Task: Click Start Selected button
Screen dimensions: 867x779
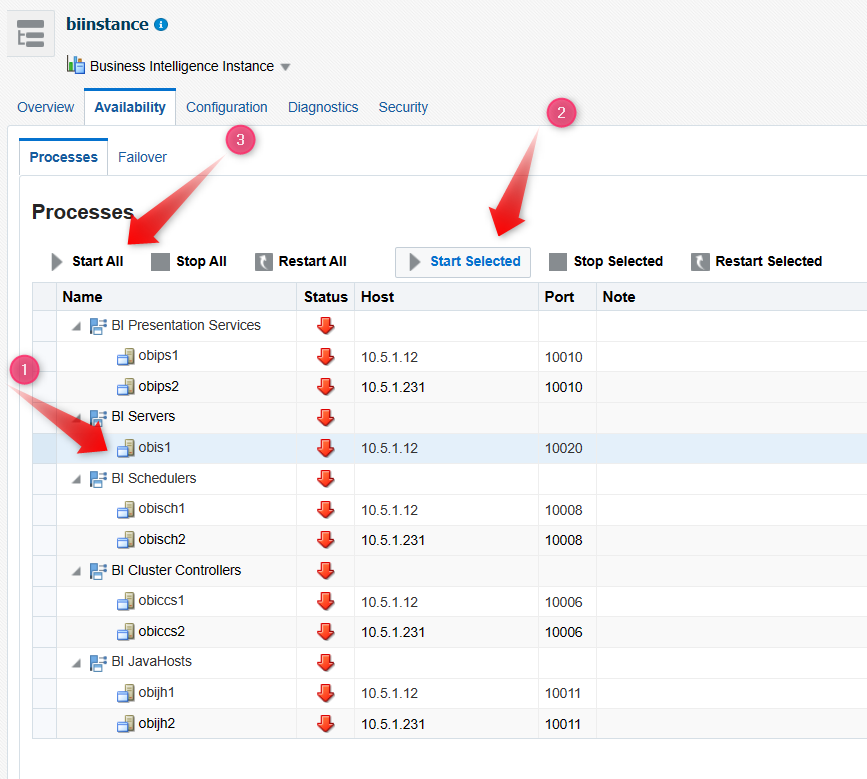Action: [463, 262]
